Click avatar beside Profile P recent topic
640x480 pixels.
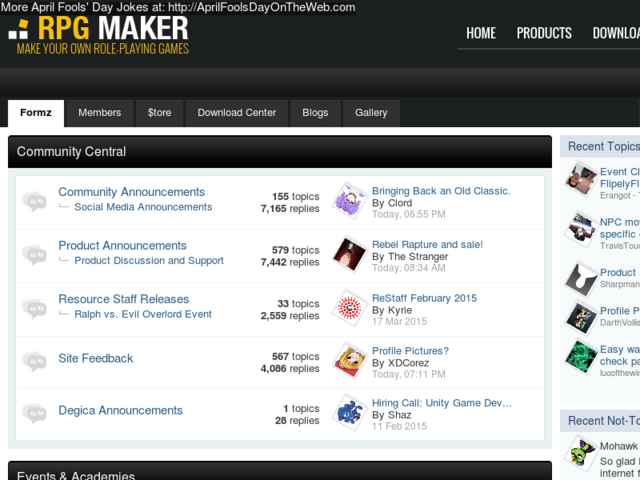(581, 318)
